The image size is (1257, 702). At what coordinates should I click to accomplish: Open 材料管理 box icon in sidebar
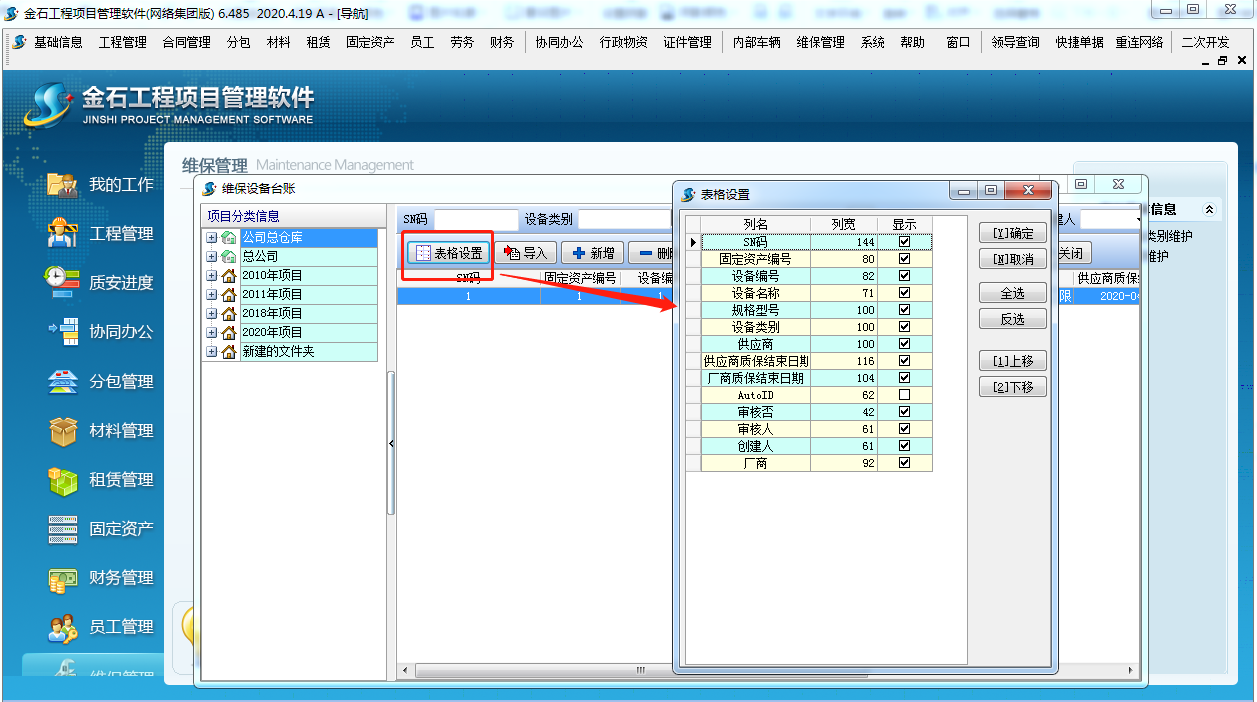63,430
